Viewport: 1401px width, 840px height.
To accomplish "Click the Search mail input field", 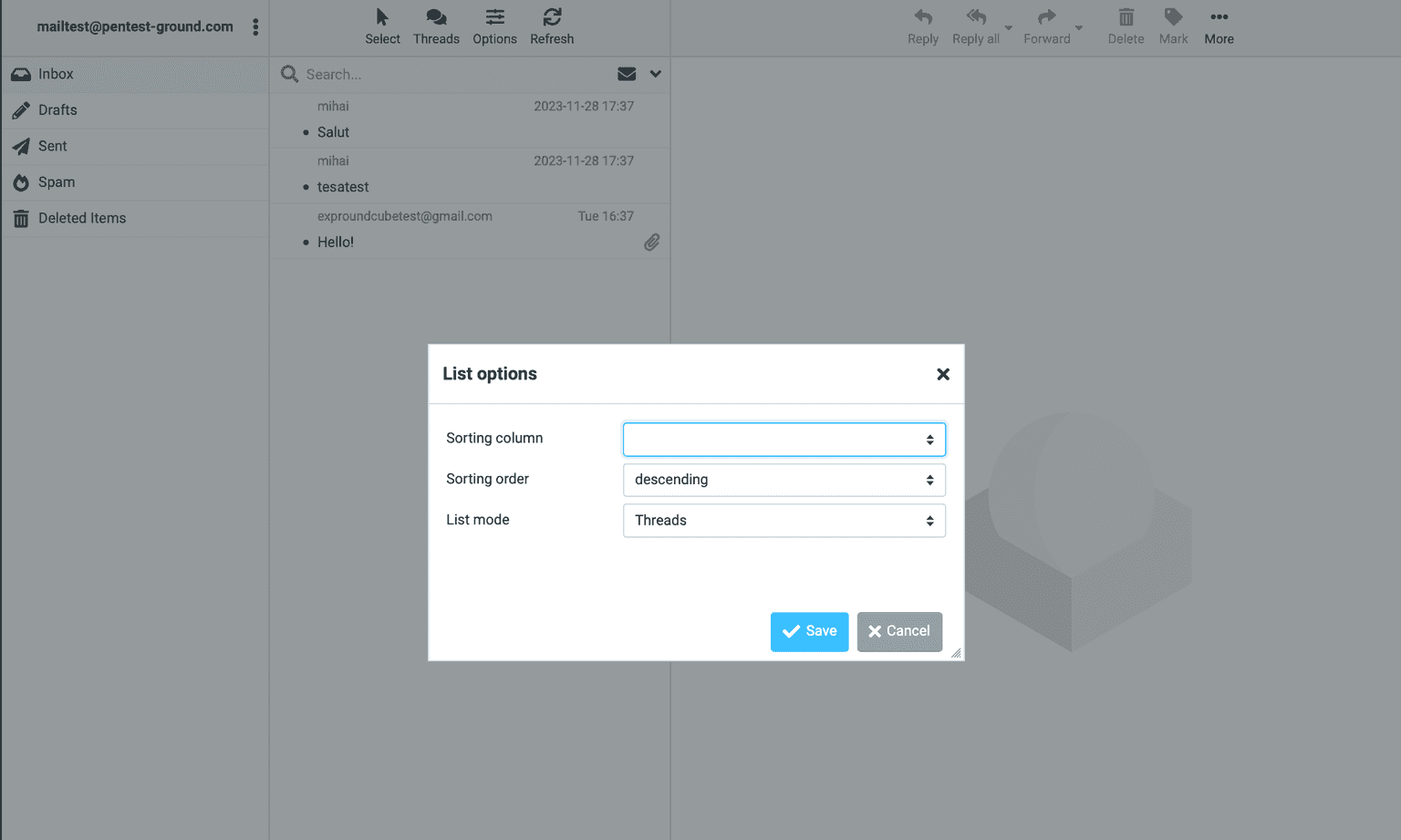I will [456, 75].
